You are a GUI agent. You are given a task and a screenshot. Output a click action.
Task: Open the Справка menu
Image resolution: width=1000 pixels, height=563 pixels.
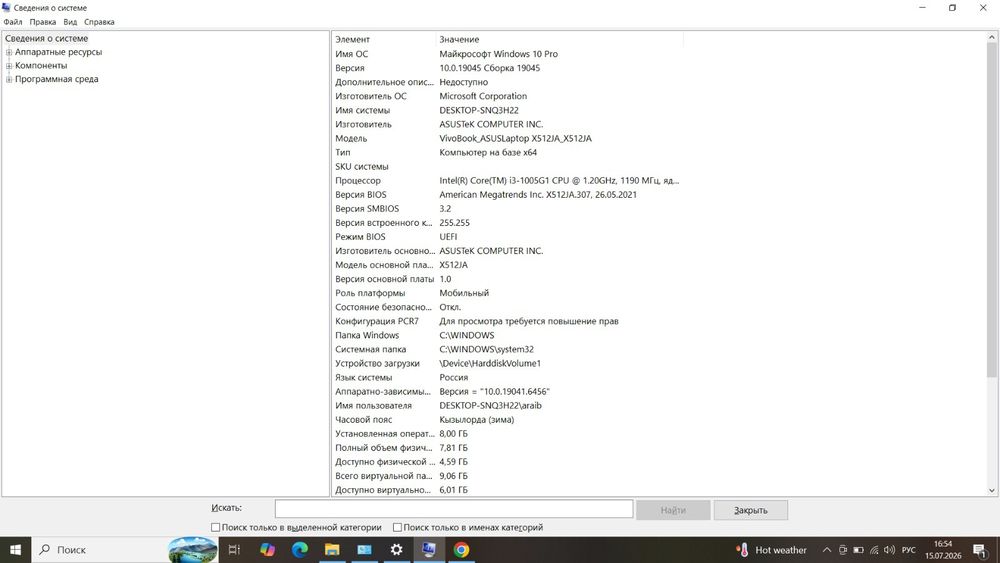point(99,22)
